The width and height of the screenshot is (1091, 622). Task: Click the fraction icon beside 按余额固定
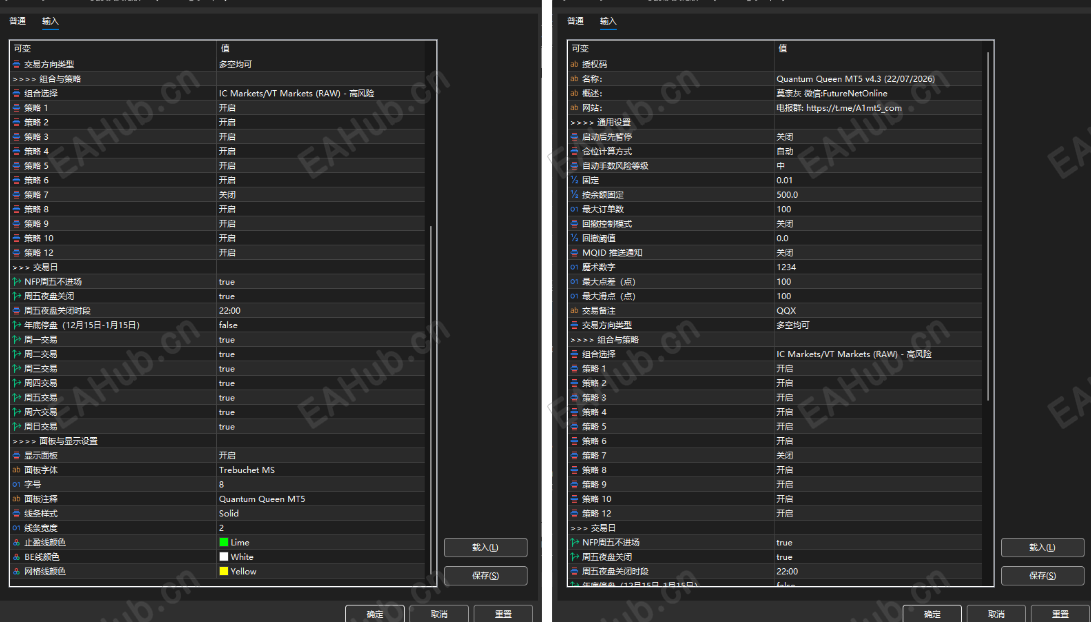coord(574,195)
